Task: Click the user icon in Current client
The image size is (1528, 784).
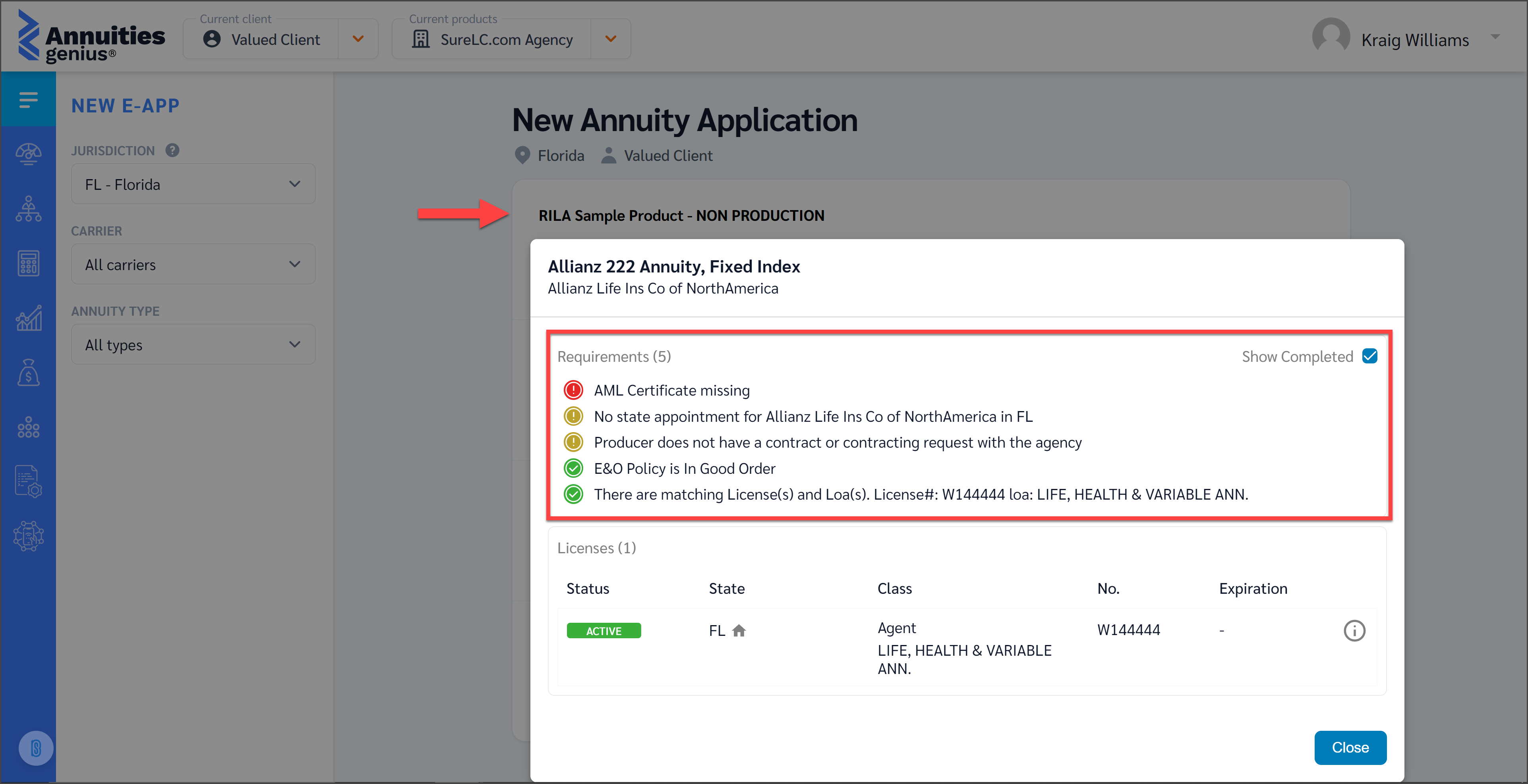Action: coord(212,39)
